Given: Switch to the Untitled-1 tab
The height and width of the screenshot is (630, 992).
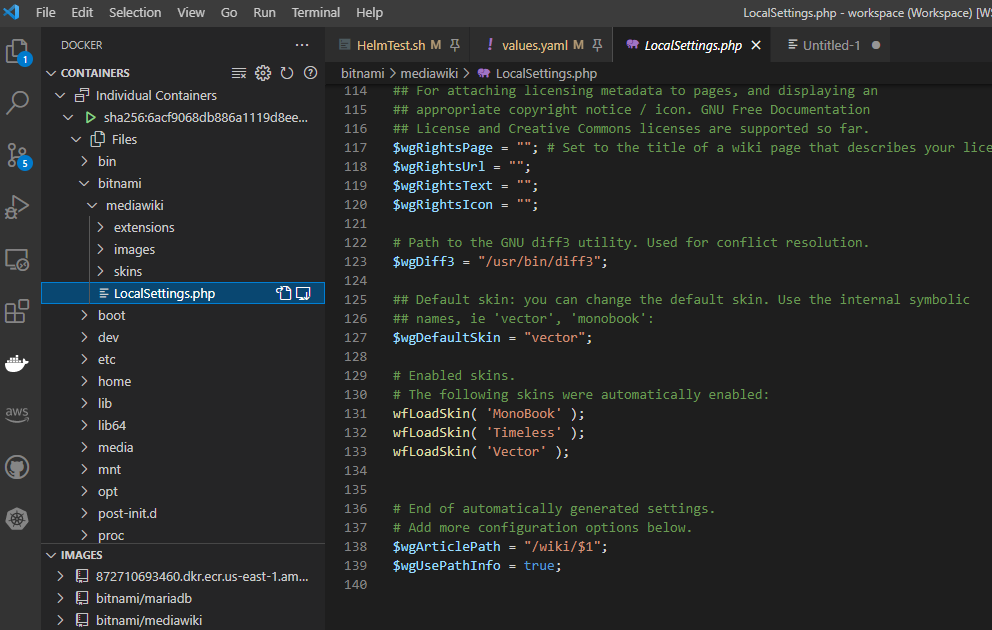Looking at the screenshot, I should [830, 45].
